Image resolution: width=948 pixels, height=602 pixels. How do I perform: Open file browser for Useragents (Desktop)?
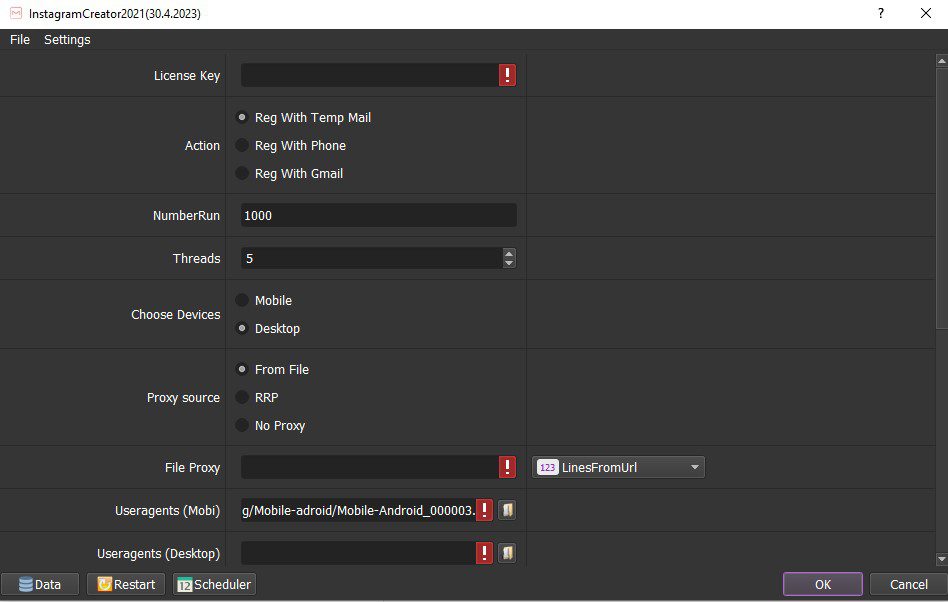pyautogui.click(x=507, y=553)
